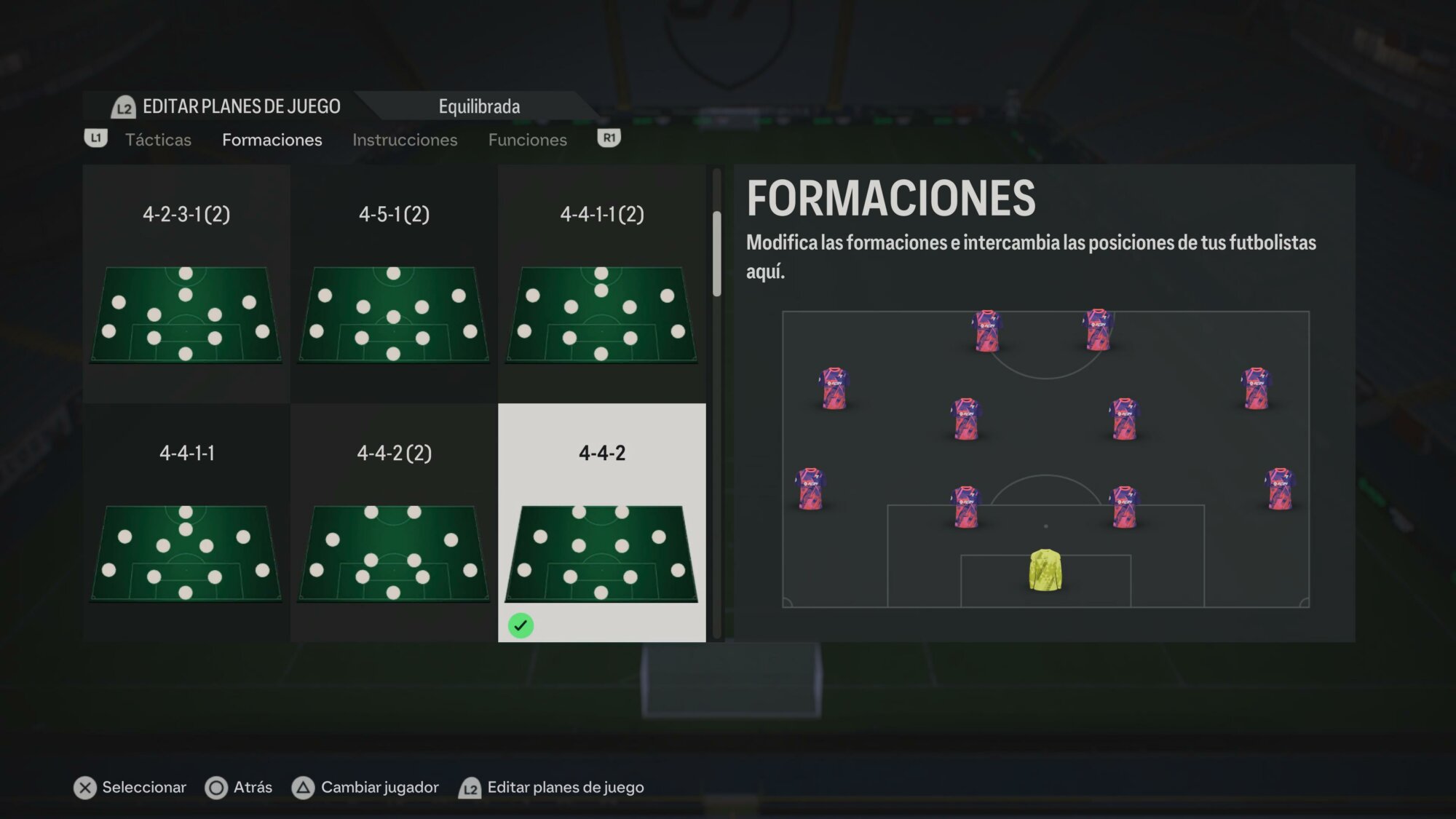Select the left striker shirt on pitch
The image size is (1456, 819).
986,331
